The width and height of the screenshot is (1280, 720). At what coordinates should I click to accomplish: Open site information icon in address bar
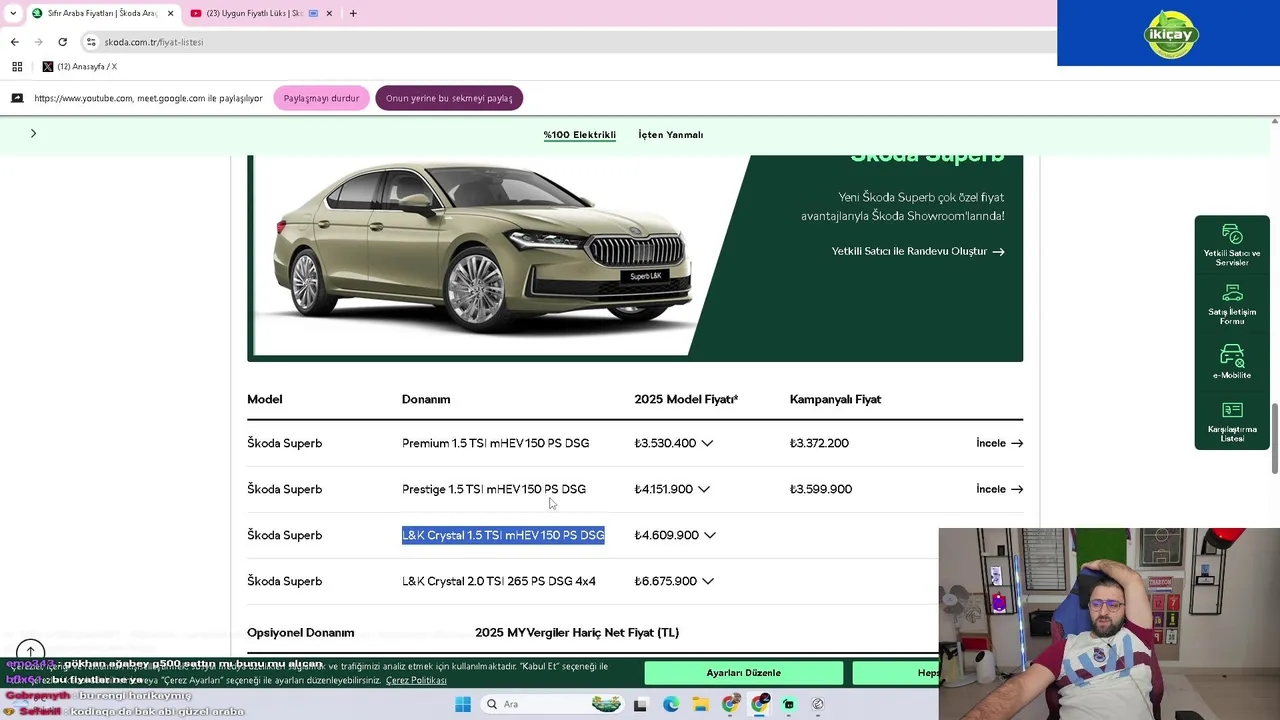click(91, 42)
